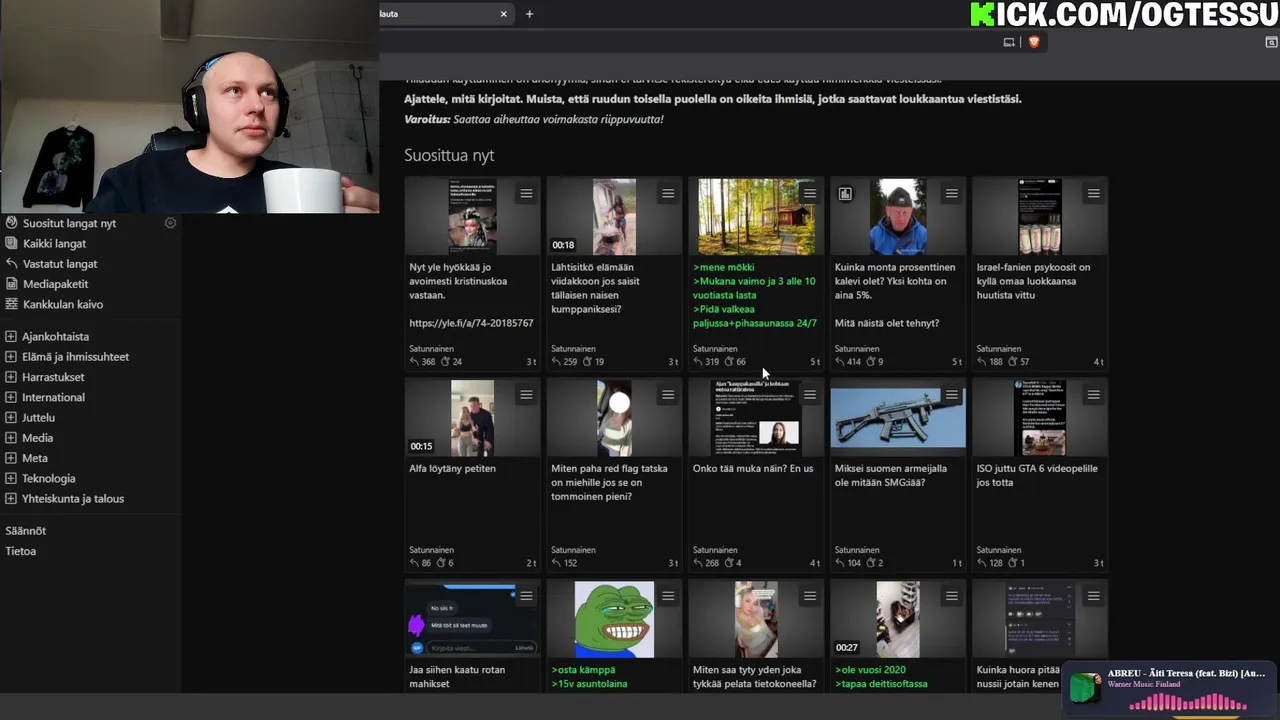This screenshot has height=720, width=1280.
Task: Click the upvote icon showing 66
Action: coord(729,362)
